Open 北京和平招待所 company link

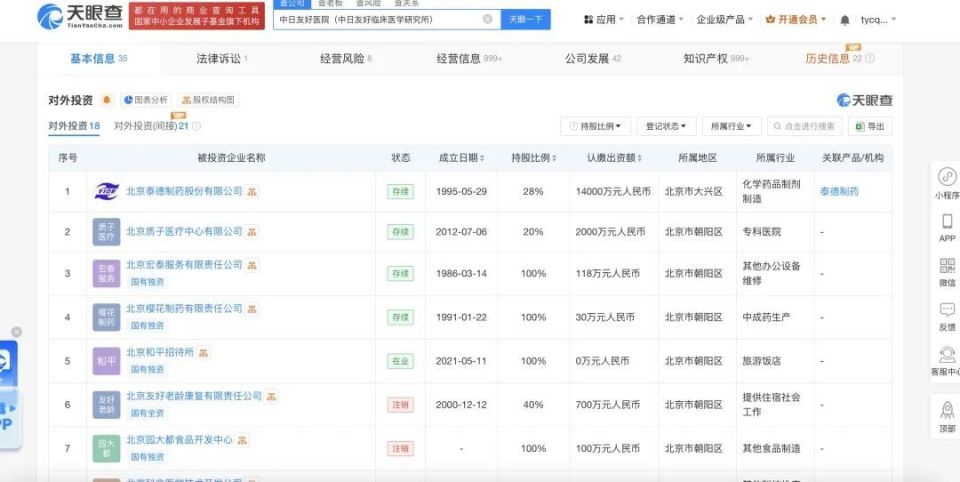point(160,353)
